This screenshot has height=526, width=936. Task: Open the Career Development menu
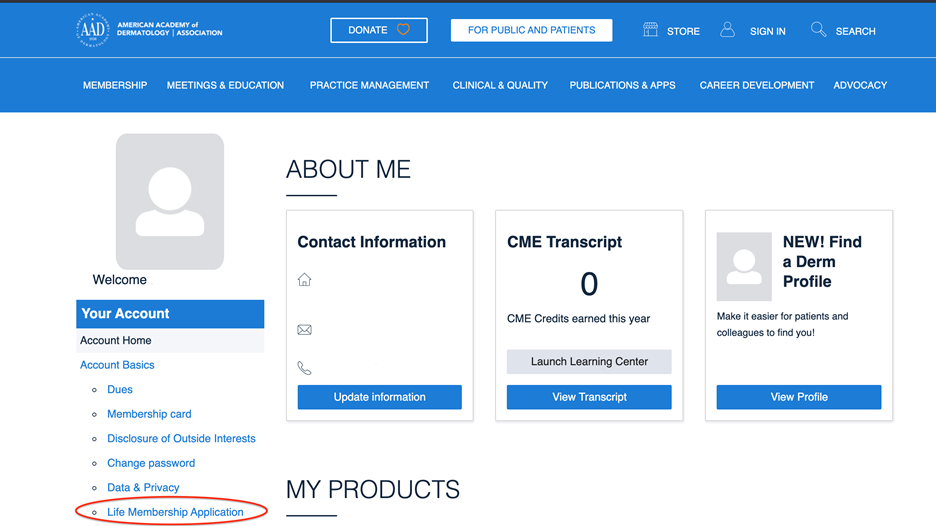(756, 85)
